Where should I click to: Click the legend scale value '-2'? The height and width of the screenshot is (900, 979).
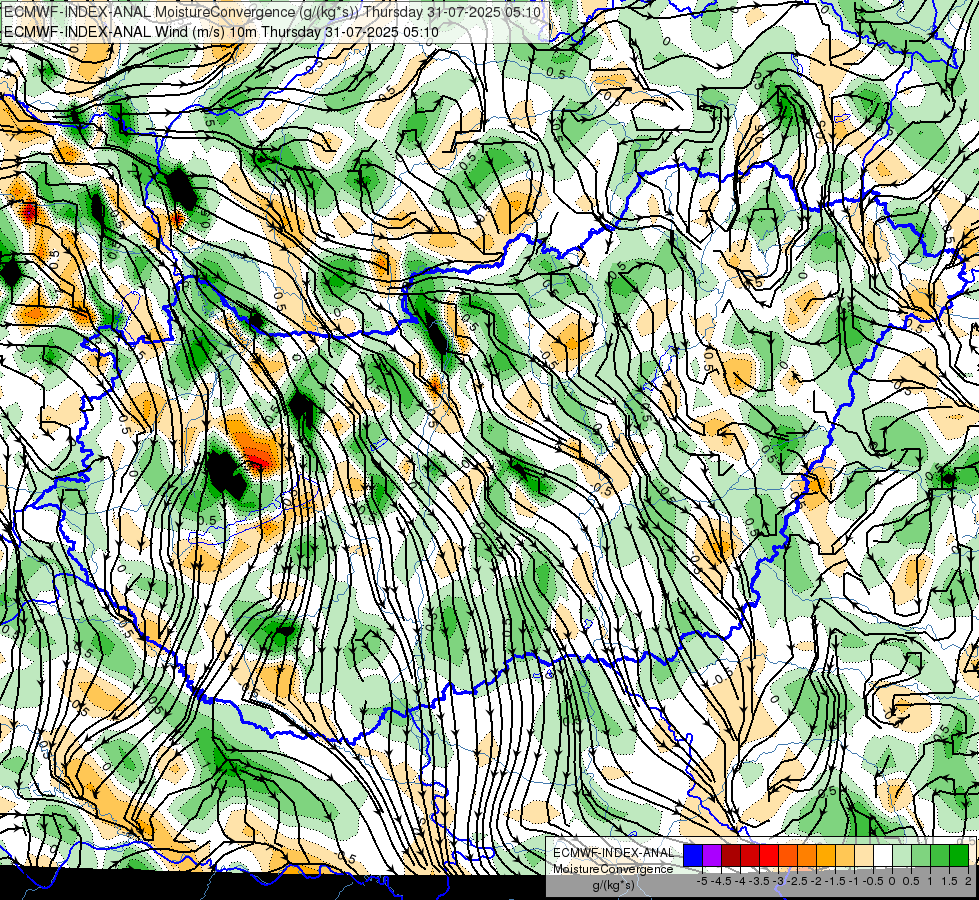(816, 881)
